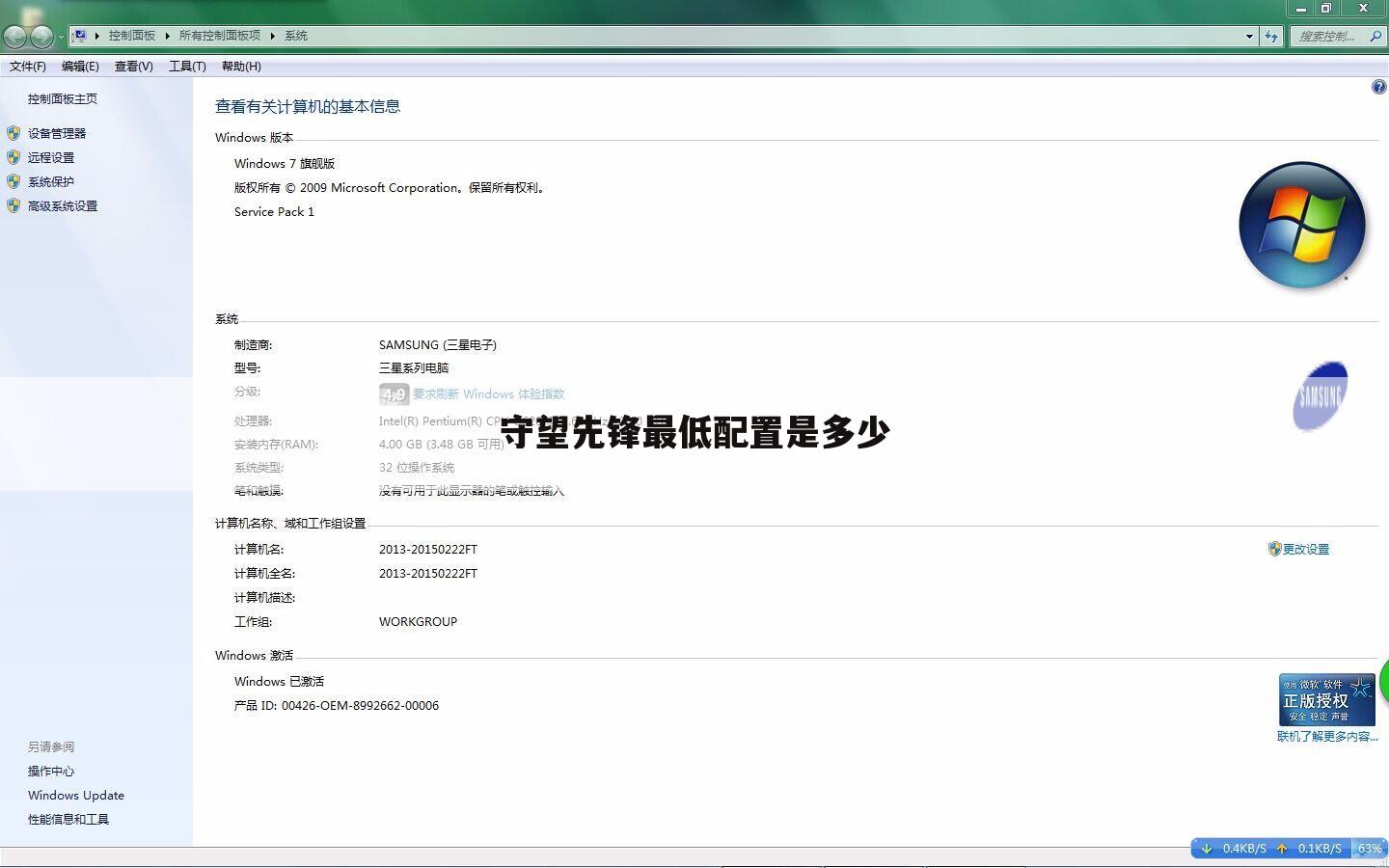
Task: Open 性能信息和工具 link
Action: click(68, 820)
